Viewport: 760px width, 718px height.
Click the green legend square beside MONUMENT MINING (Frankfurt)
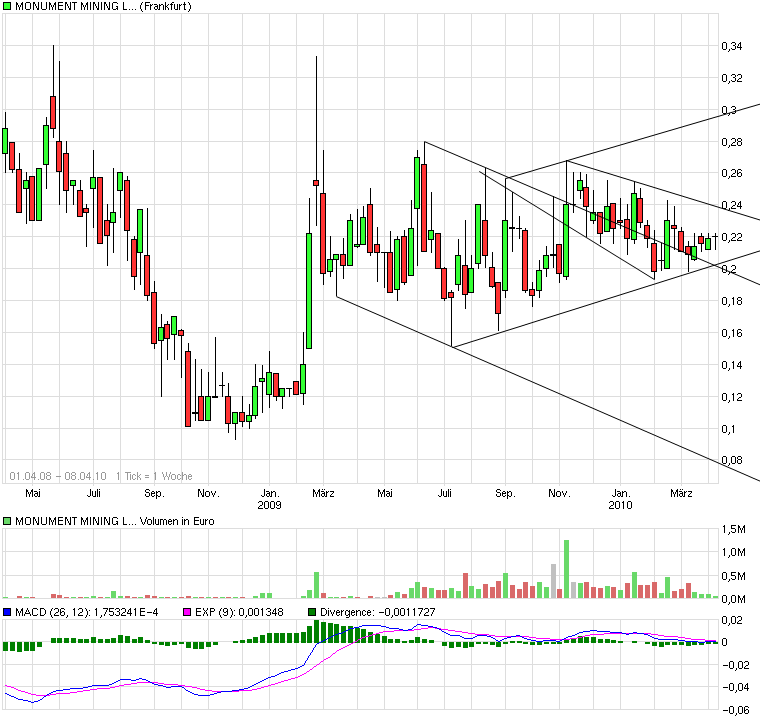coord(7,6)
